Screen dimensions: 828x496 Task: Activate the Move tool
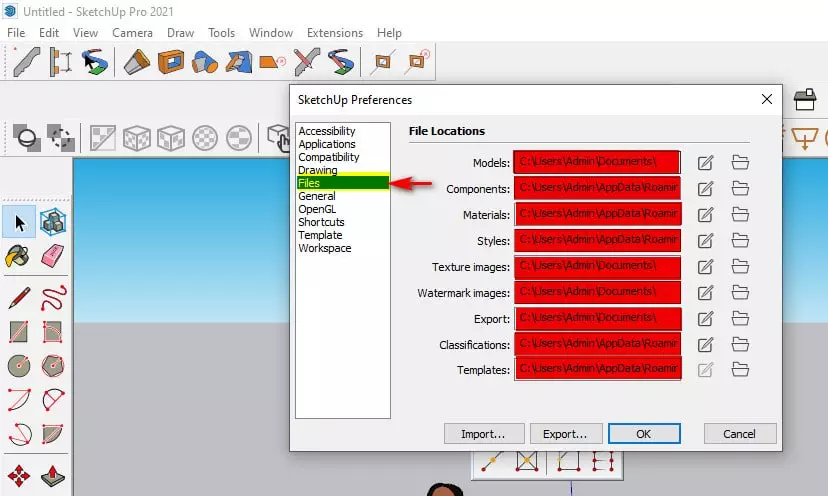pos(19,475)
